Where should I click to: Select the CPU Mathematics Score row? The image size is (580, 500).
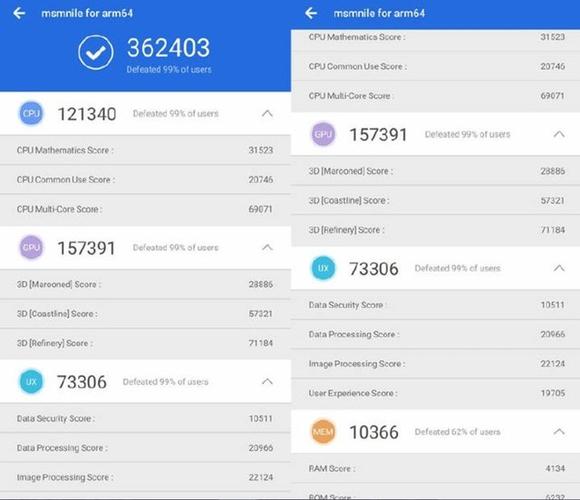point(145,150)
